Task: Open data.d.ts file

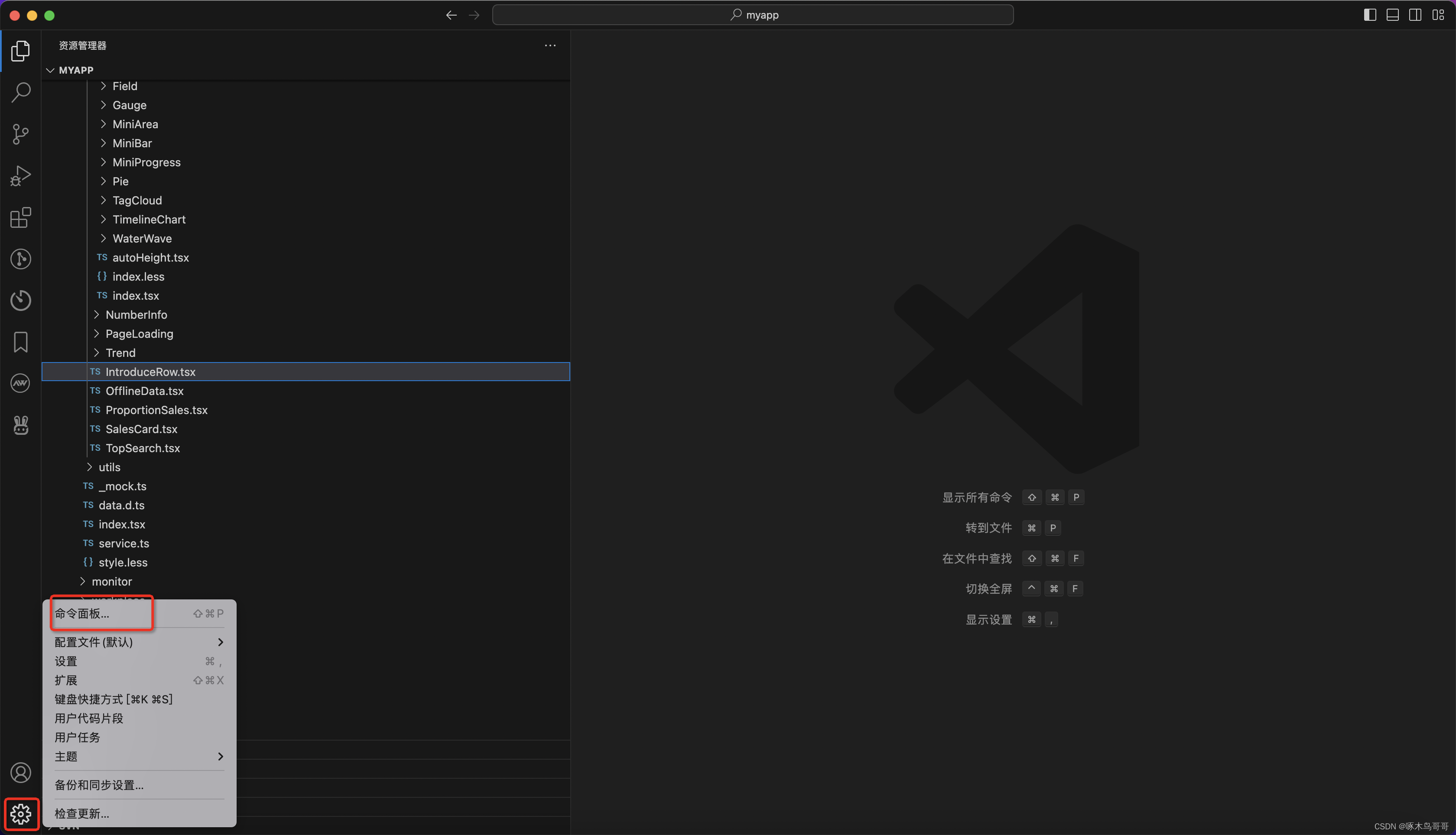Action: coord(306,505)
